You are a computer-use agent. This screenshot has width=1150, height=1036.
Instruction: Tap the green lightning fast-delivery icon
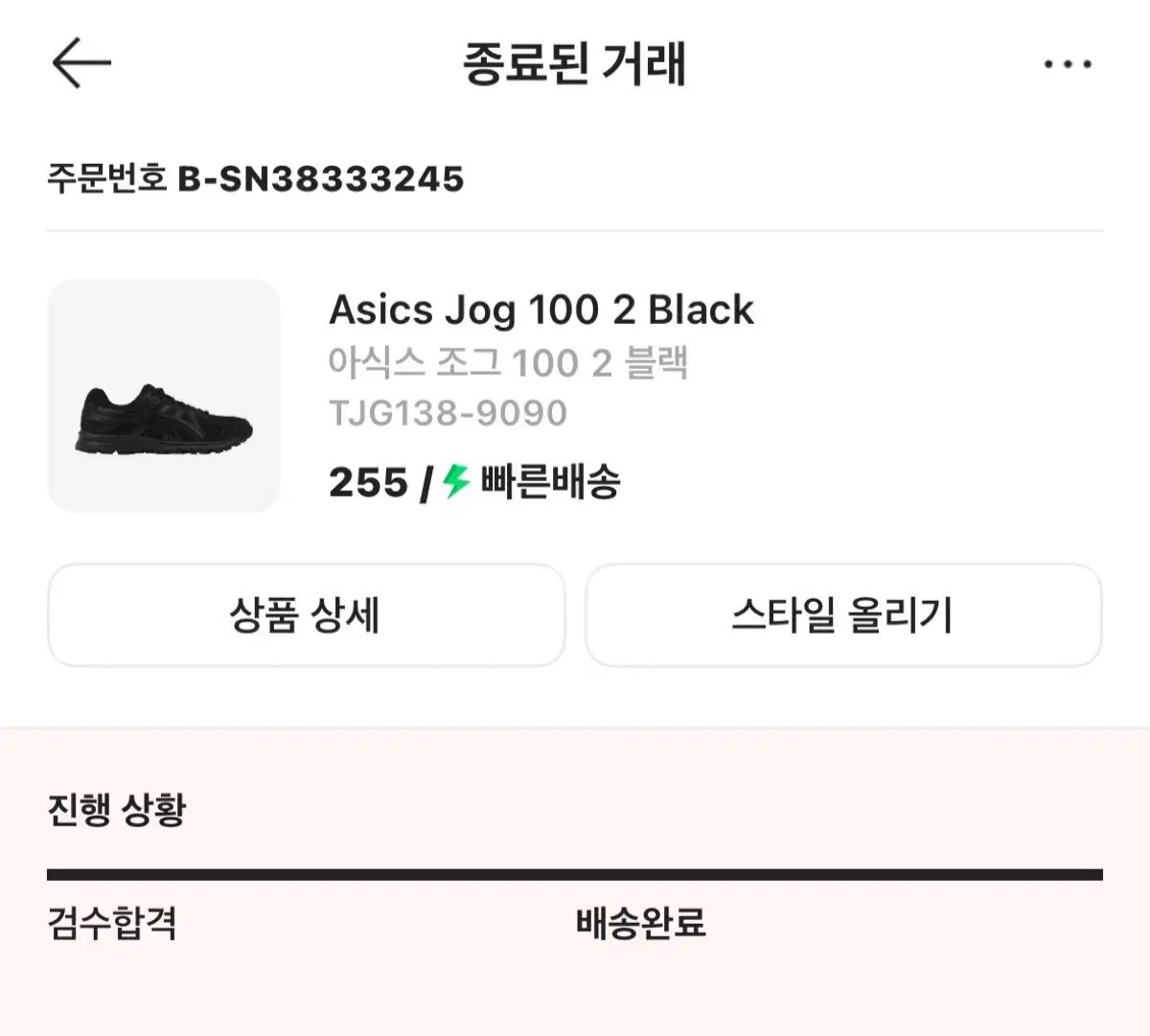point(456,481)
